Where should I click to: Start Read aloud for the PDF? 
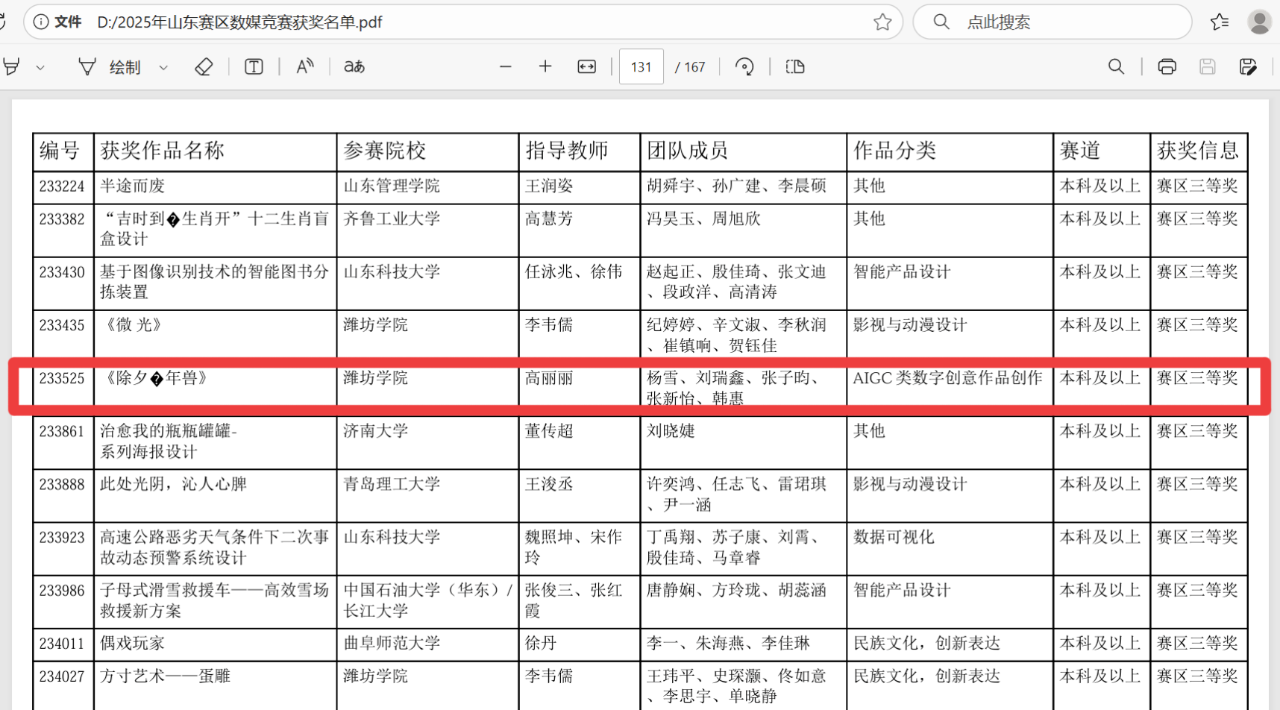(305, 67)
